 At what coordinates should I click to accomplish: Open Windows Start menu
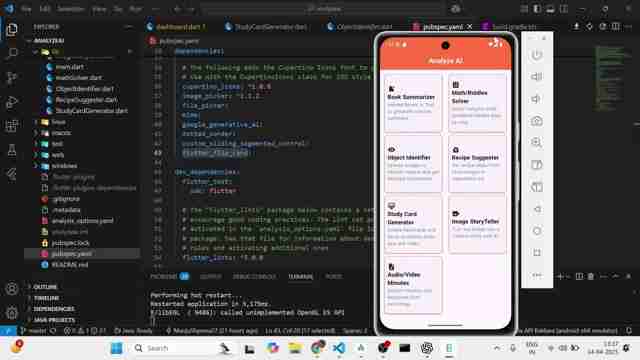click(116, 348)
